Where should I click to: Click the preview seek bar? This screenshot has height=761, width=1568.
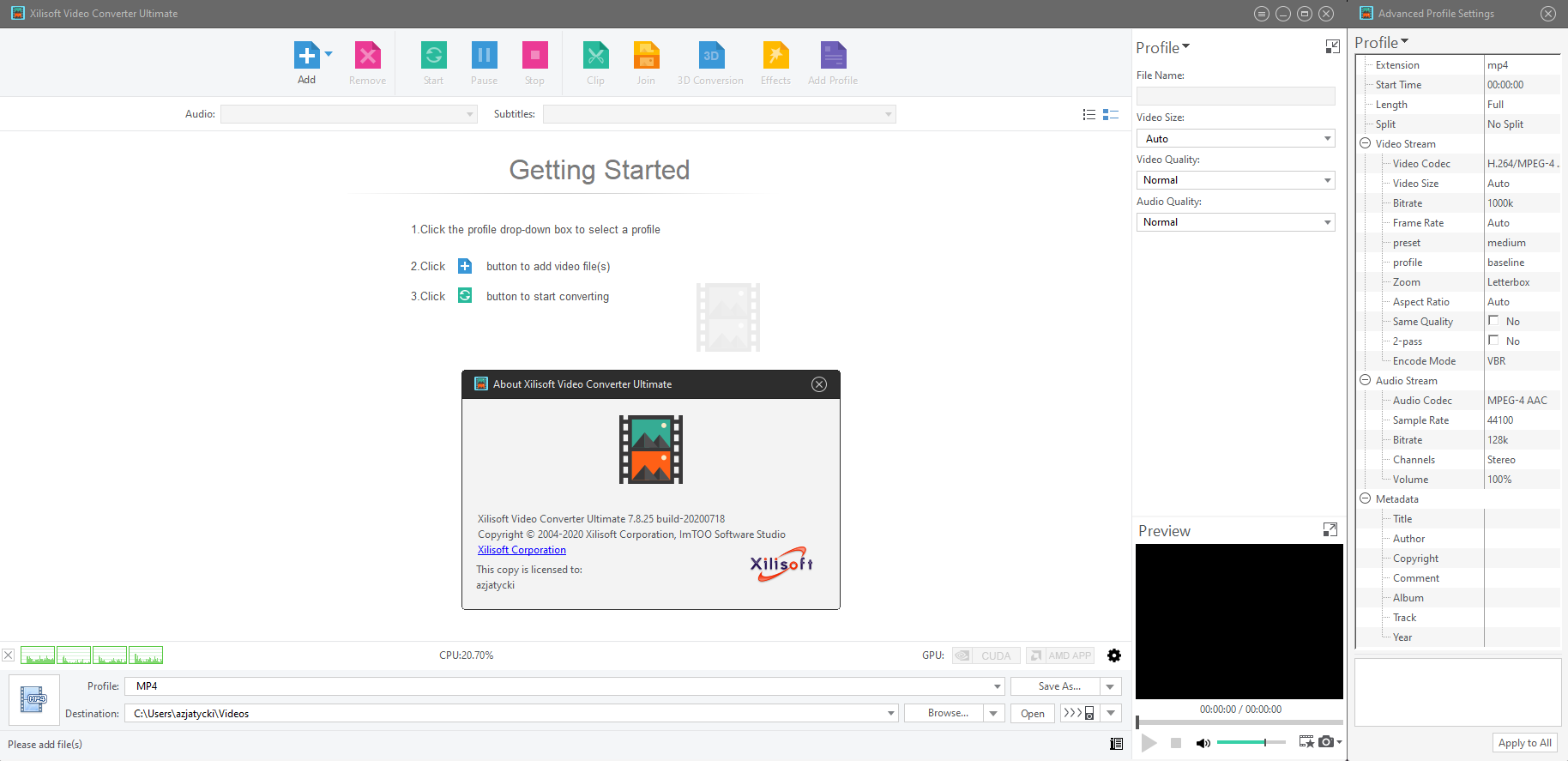point(1239,722)
